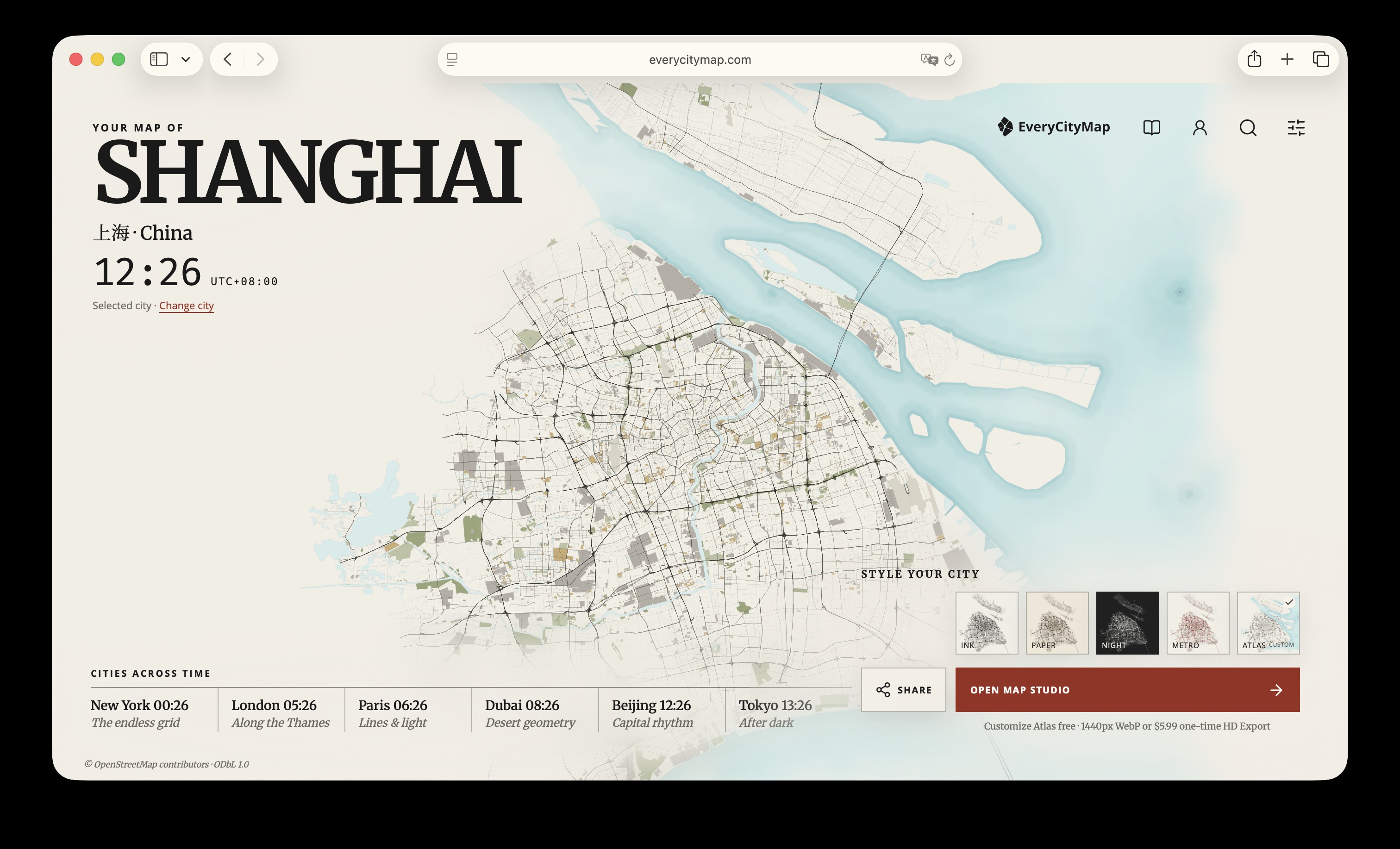Minimize window with the yellow button
The height and width of the screenshot is (849, 1400).
coord(97,59)
